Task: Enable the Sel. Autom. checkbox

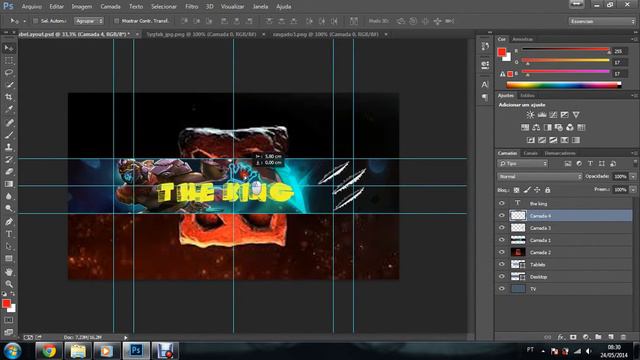Action: (x=36, y=21)
